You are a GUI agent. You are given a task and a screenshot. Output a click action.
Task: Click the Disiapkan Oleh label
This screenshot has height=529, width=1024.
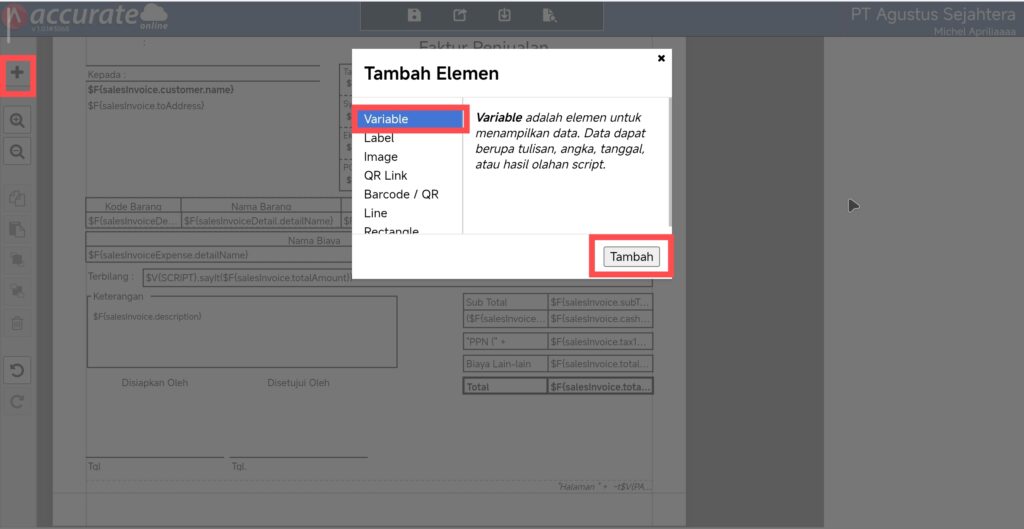pos(155,383)
